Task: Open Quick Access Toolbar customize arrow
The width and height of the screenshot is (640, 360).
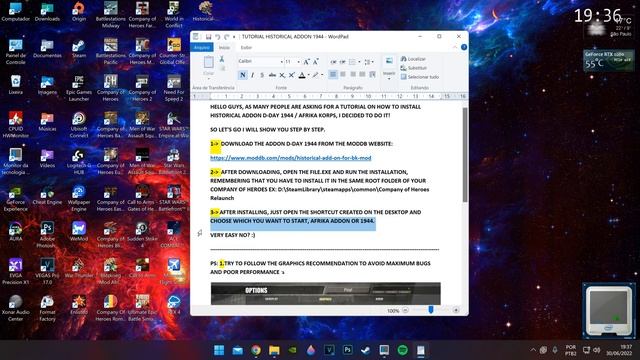Action: tap(234, 37)
